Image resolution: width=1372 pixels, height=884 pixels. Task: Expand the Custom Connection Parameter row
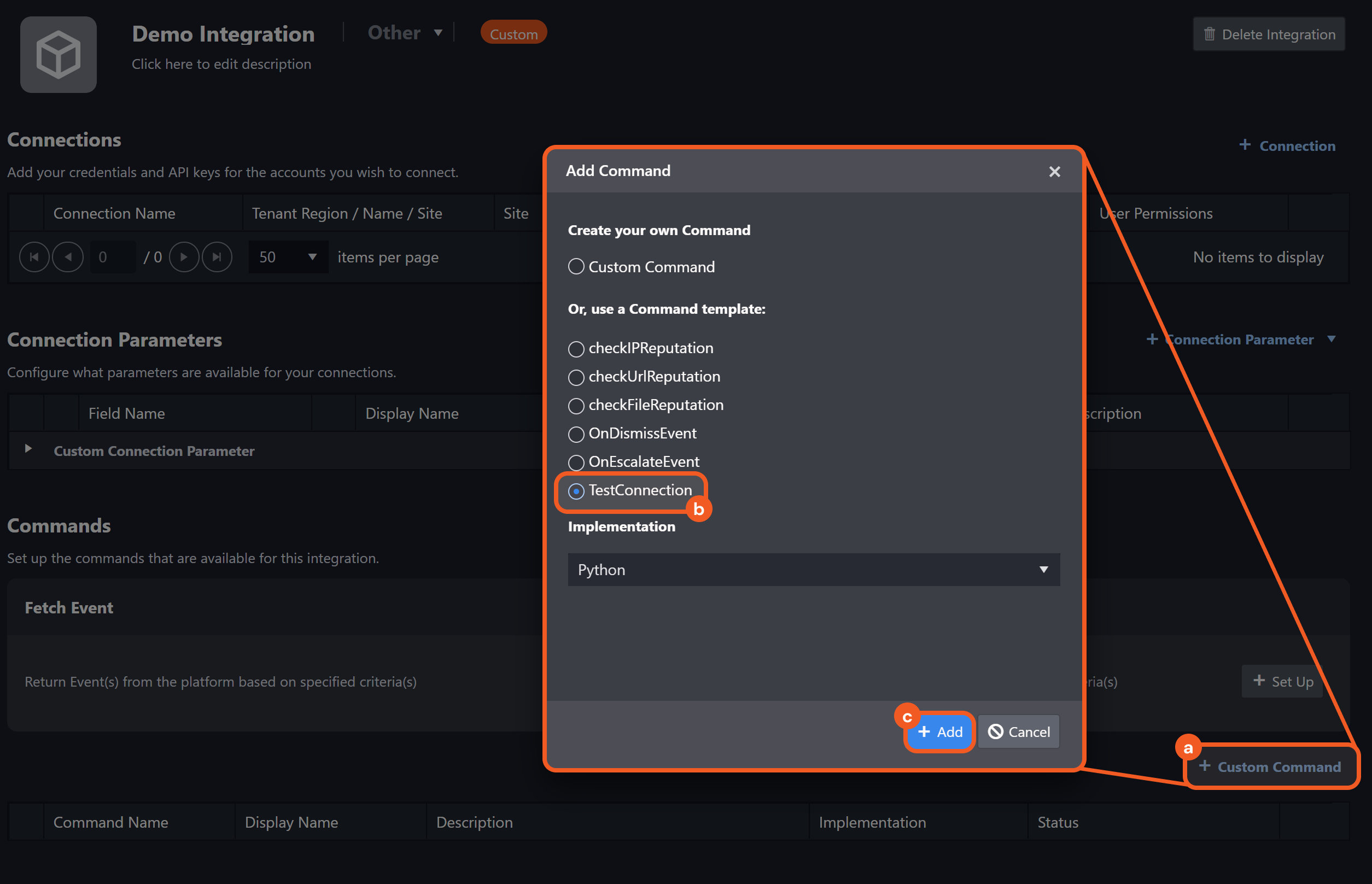point(28,448)
